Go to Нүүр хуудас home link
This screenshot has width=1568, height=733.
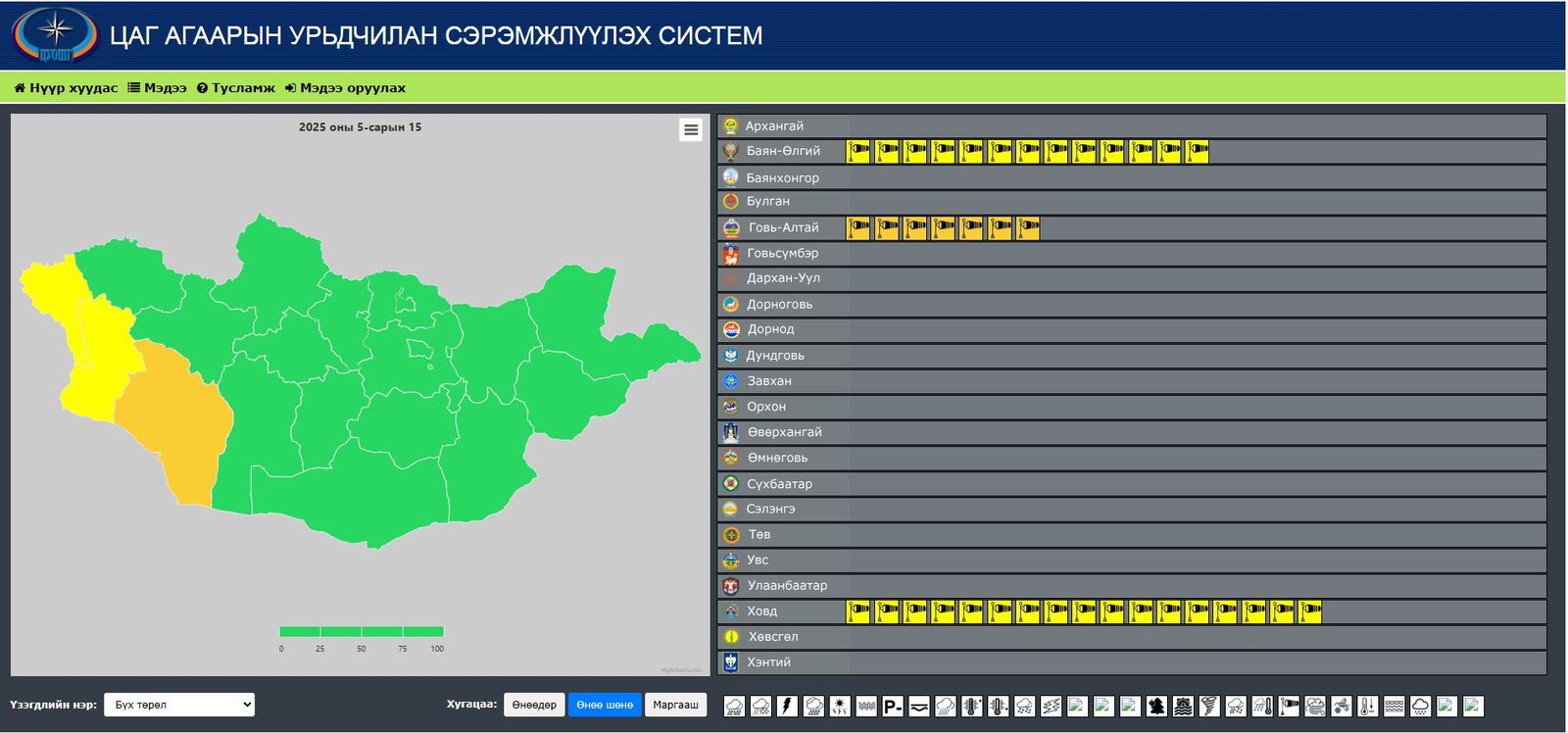point(66,88)
